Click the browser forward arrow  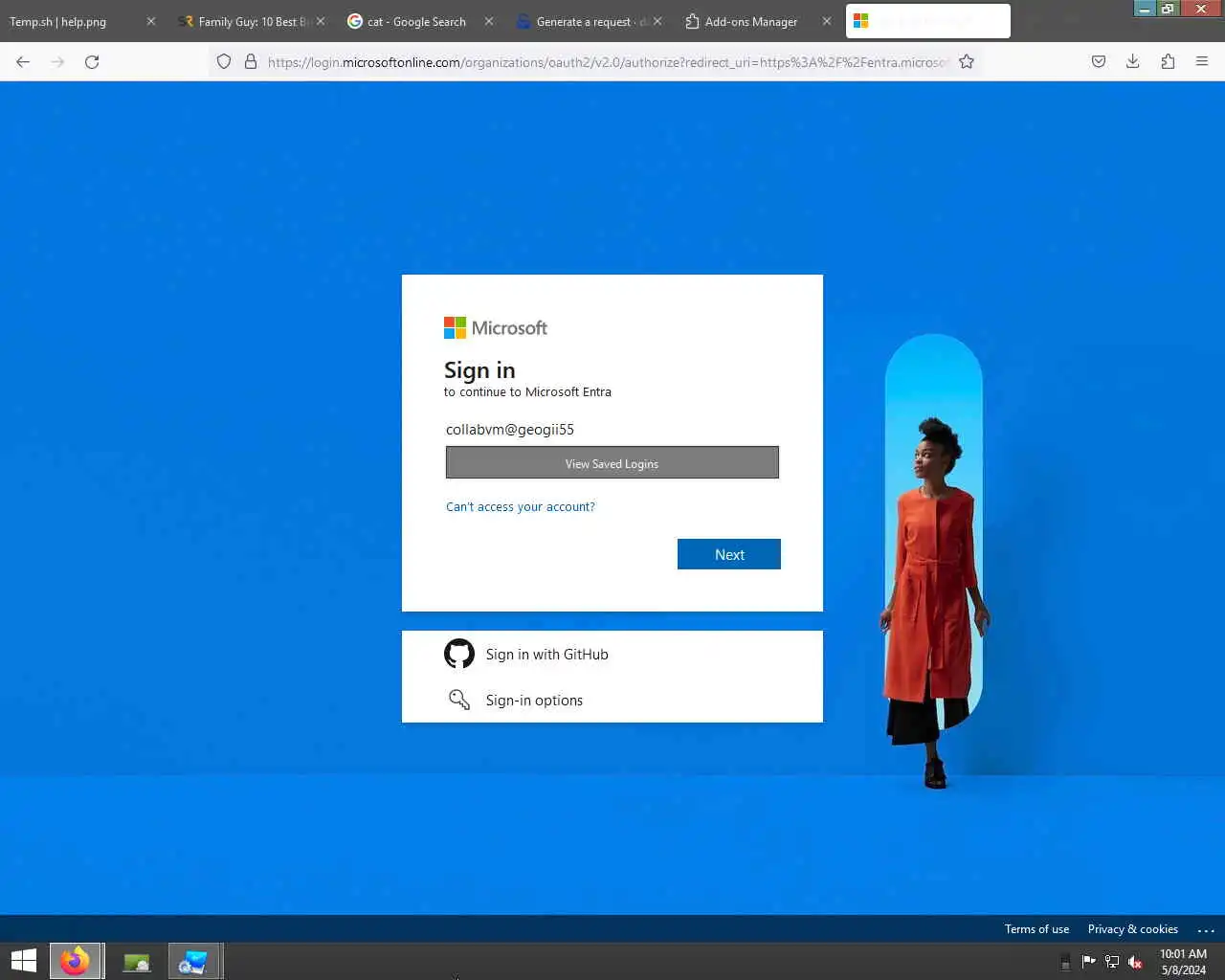click(57, 62)
